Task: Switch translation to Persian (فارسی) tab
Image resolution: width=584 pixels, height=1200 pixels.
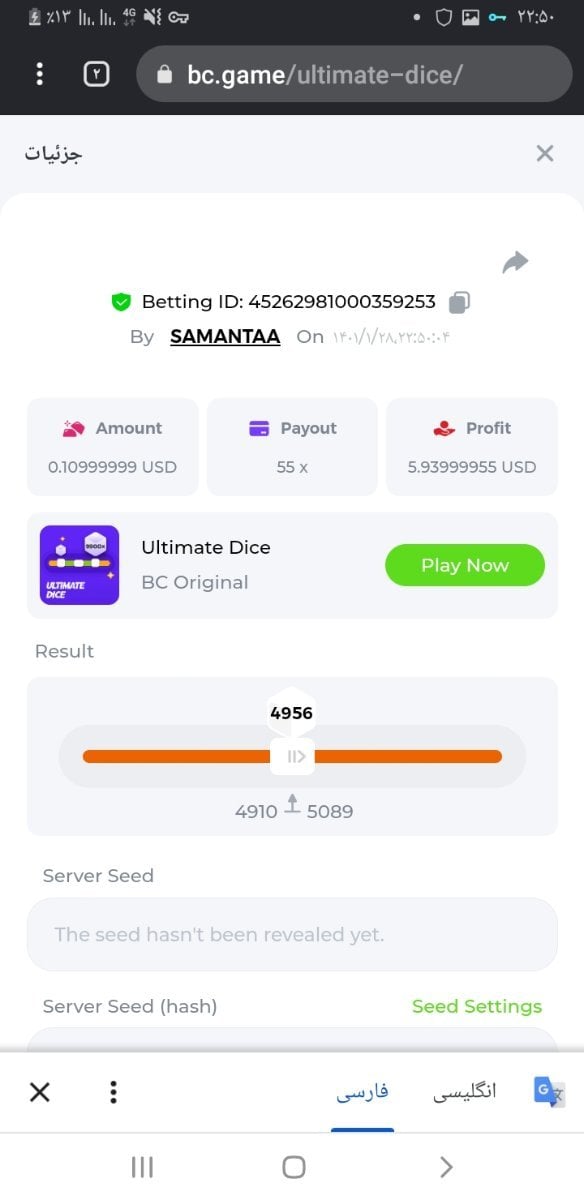Action: (x=362, y=1092)
